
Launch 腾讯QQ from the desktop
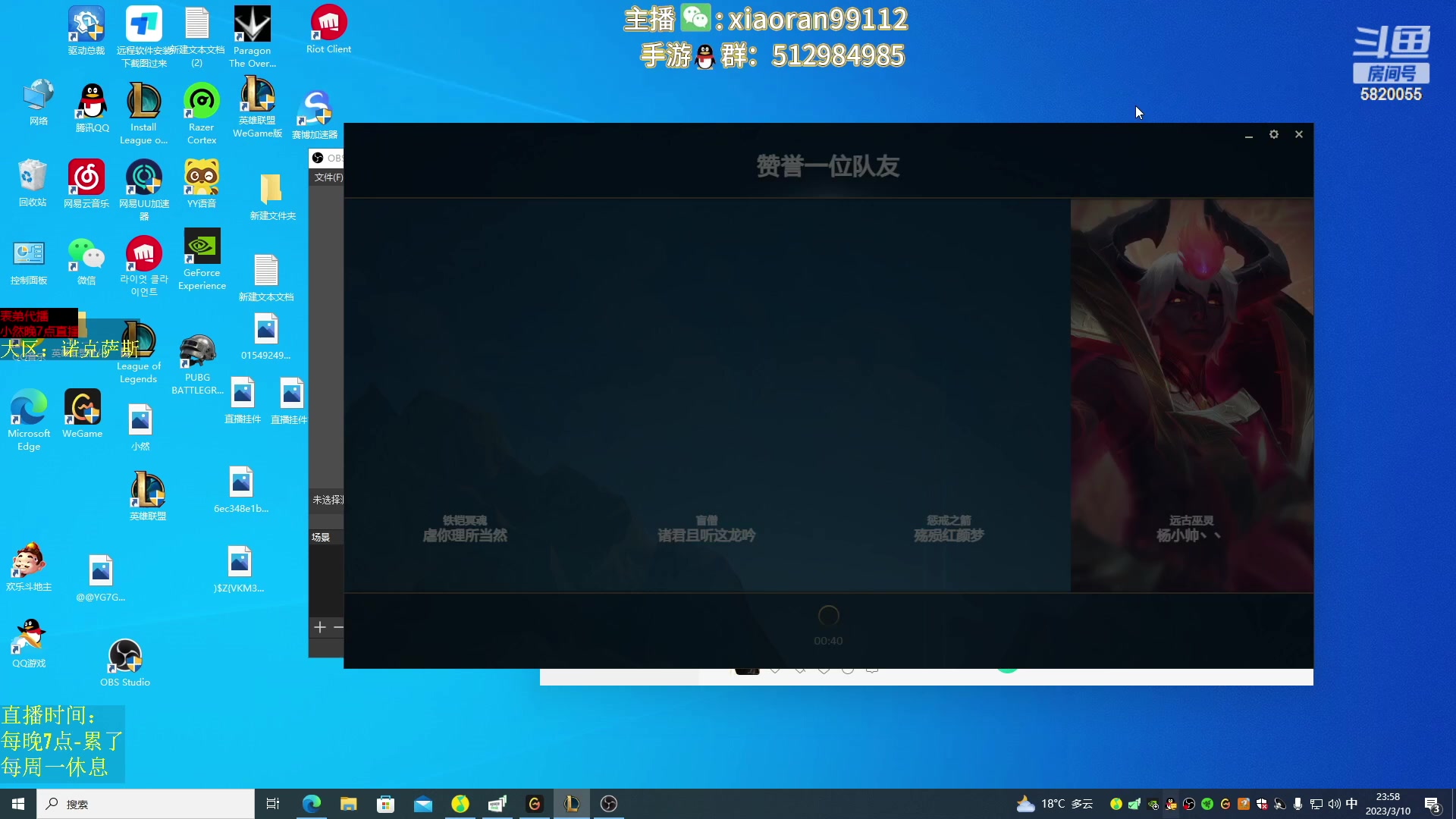93,108
